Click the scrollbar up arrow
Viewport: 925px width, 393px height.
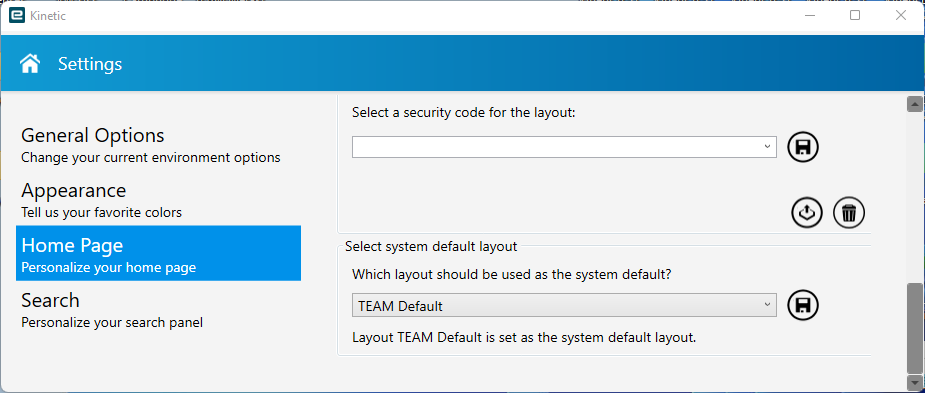(x=914, y=104)
